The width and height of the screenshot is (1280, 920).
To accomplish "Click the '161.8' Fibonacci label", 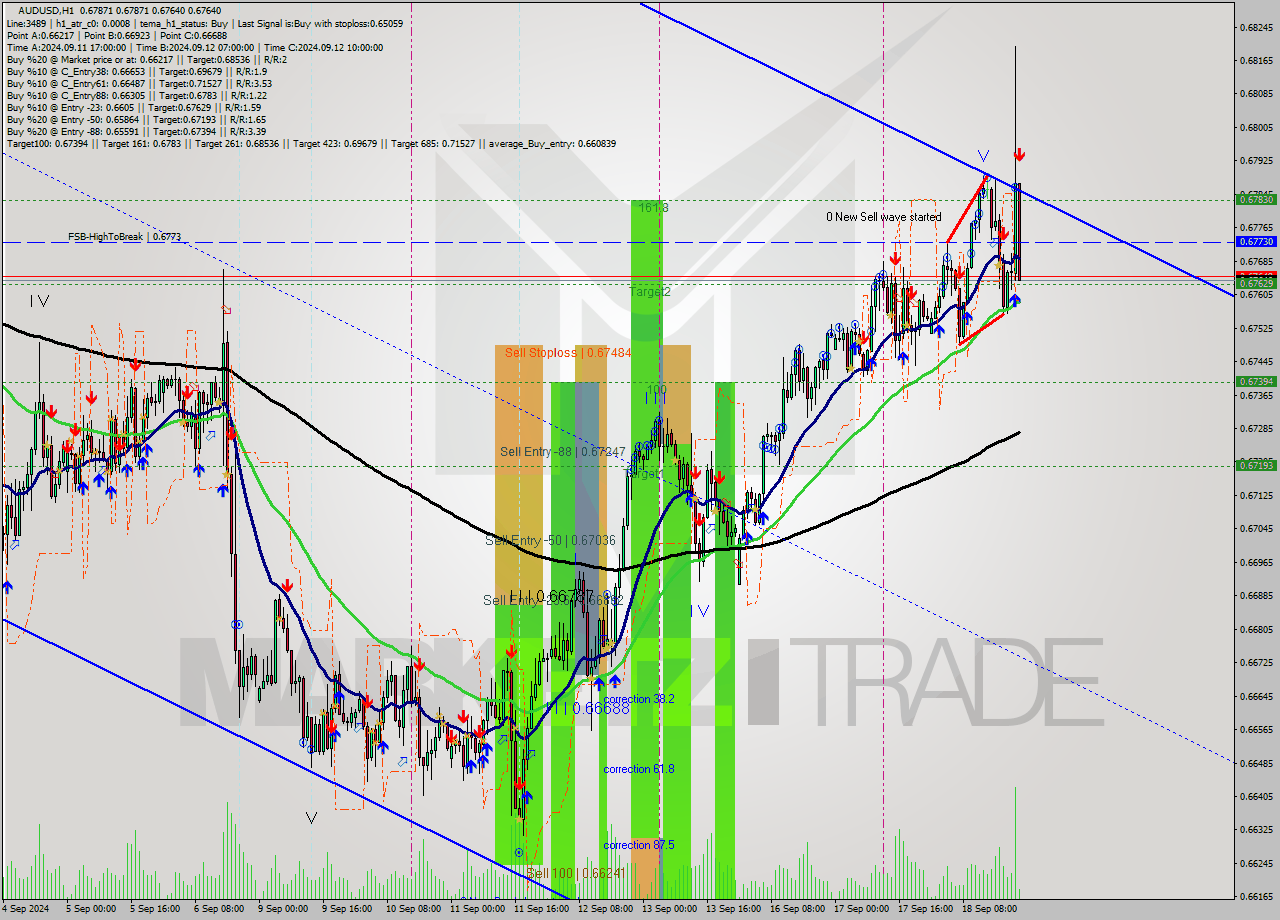I will coord(653,207).
